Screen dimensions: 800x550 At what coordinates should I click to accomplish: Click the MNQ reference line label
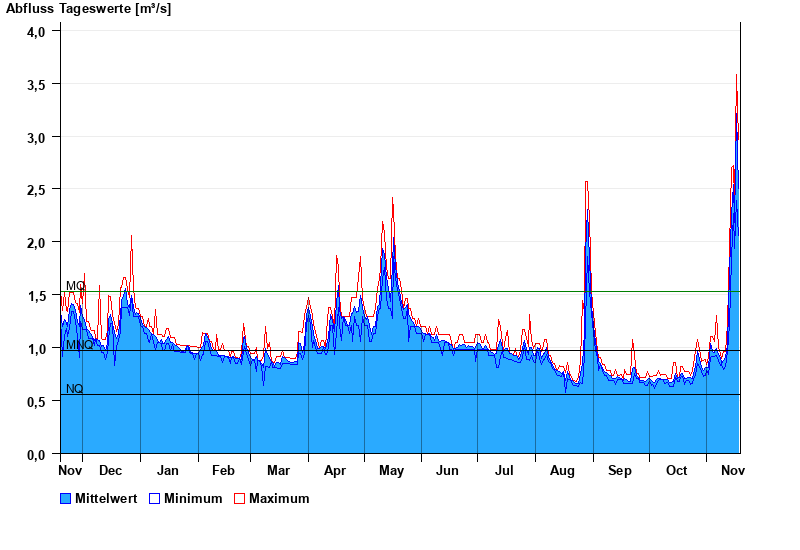[x=79, y=345]
